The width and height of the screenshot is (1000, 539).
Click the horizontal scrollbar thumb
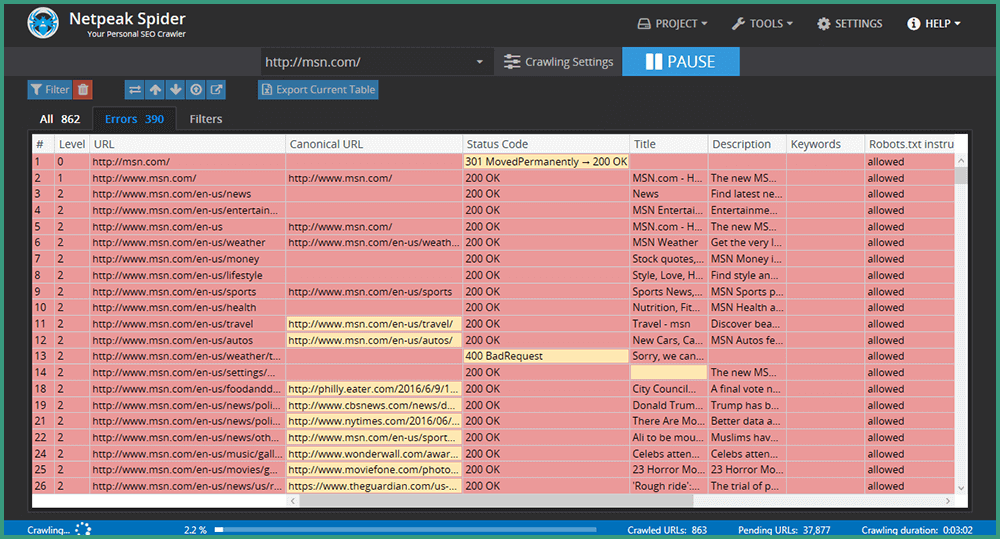[x=496, y=501]
